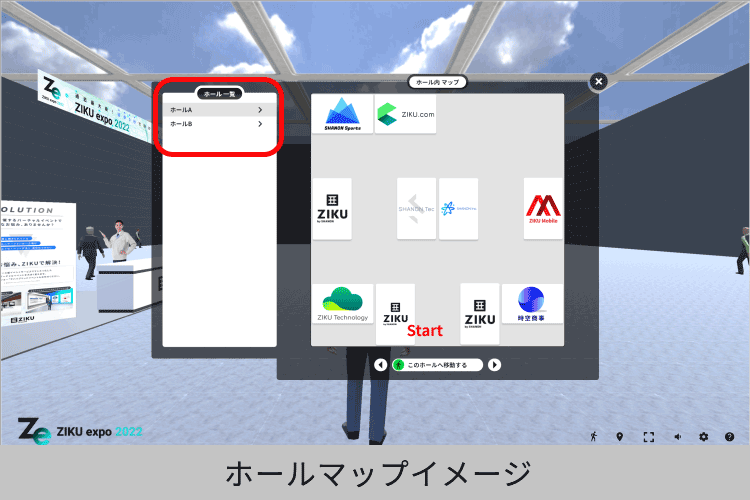Click the ホール内マップ header label
Image resolution: width=750 pixels, height=500 pixels.
tap(437, 82)
